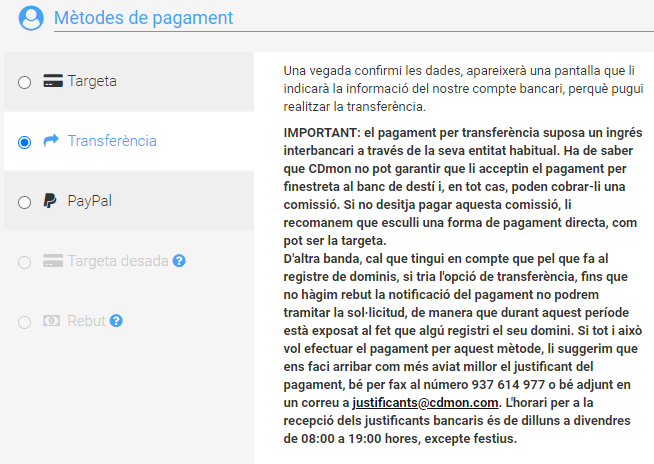Click the Mètodes de pagament heading
654x464 pixels.
click(x=143, y=18)
